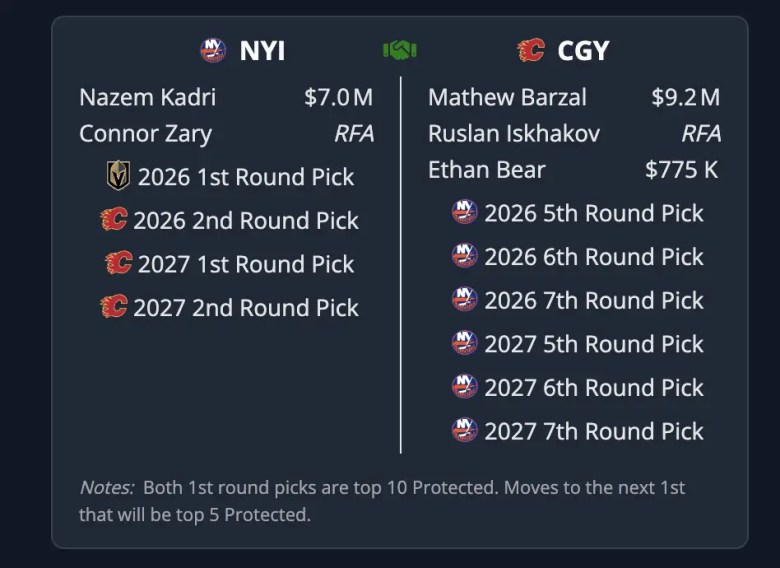Click Islanders logo beside 2026 6th Round Pick
Screen dimensions: 780x568
tap(464, 257)
